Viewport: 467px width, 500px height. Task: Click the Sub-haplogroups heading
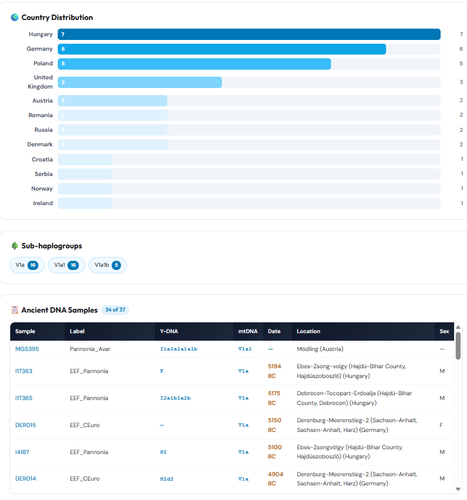[x=52, y=246]
